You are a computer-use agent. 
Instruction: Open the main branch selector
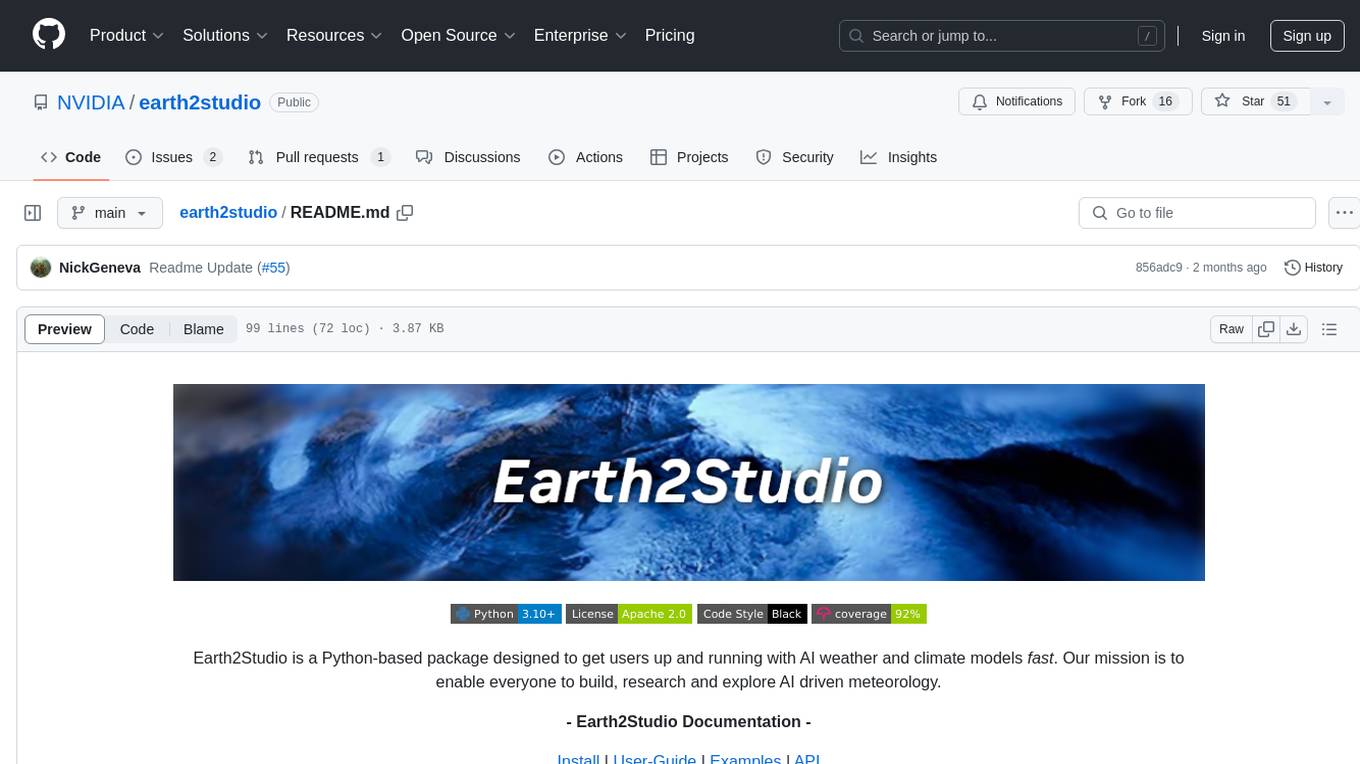(x=109, y=213)
